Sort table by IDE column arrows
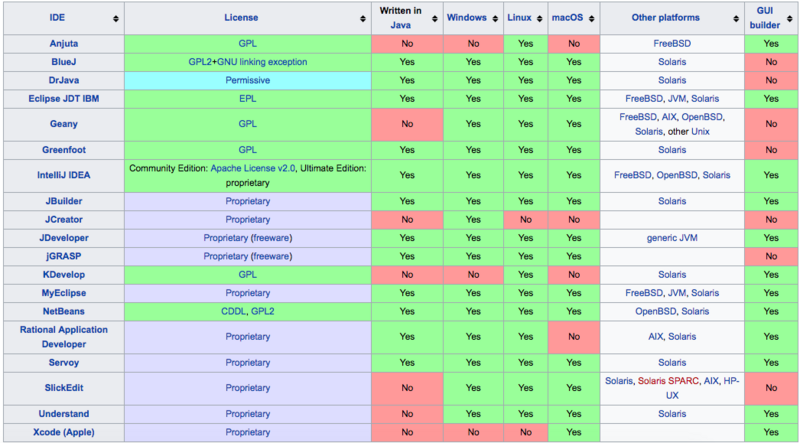Image resolution: width=800 pixels, height=443 pixels. point(116,18)
